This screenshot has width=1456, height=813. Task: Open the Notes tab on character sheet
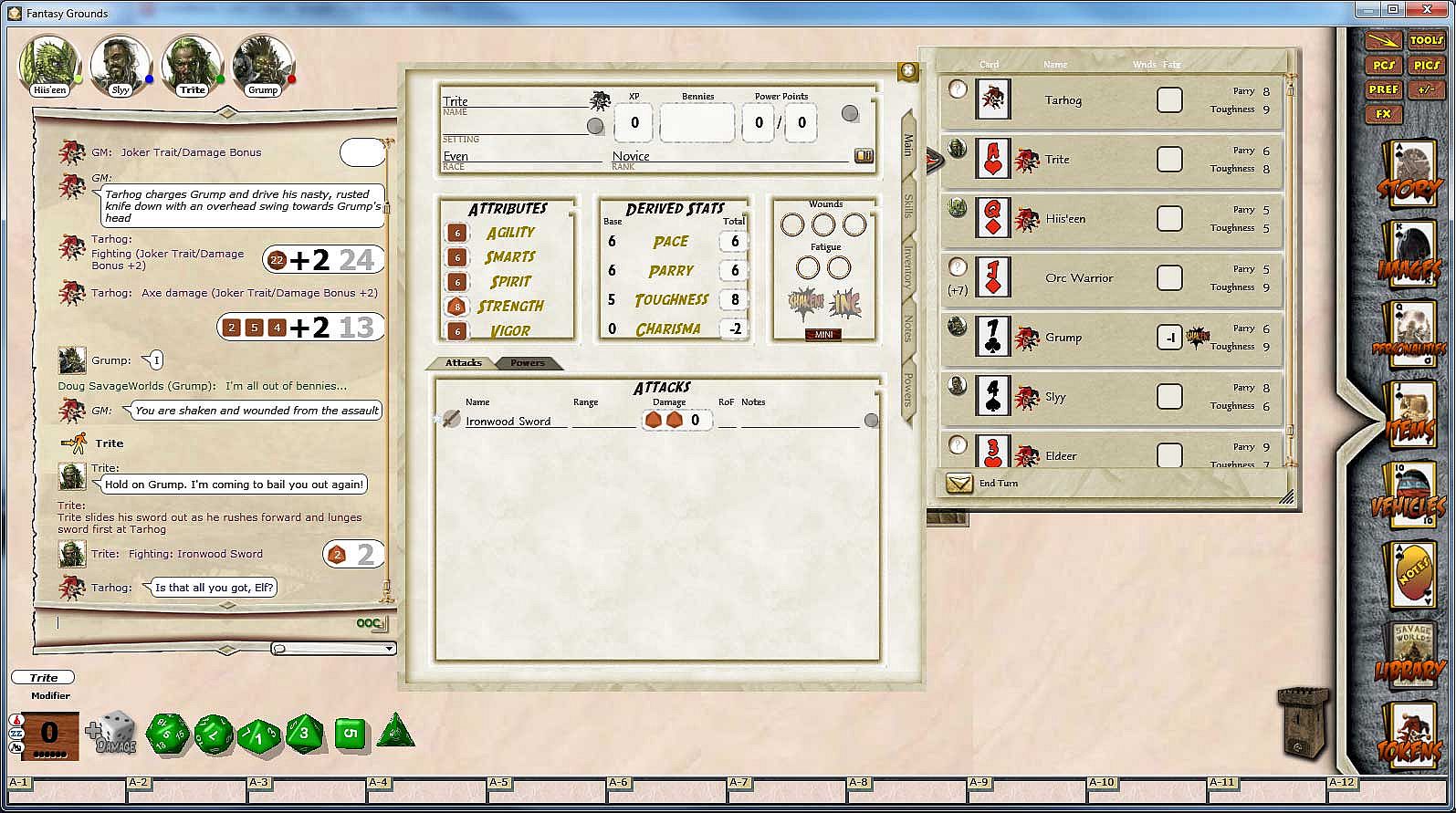click(908, 328)
